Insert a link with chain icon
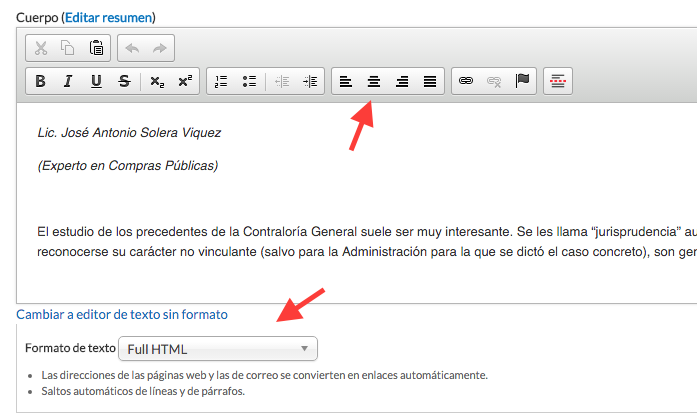 click(465, 82)
